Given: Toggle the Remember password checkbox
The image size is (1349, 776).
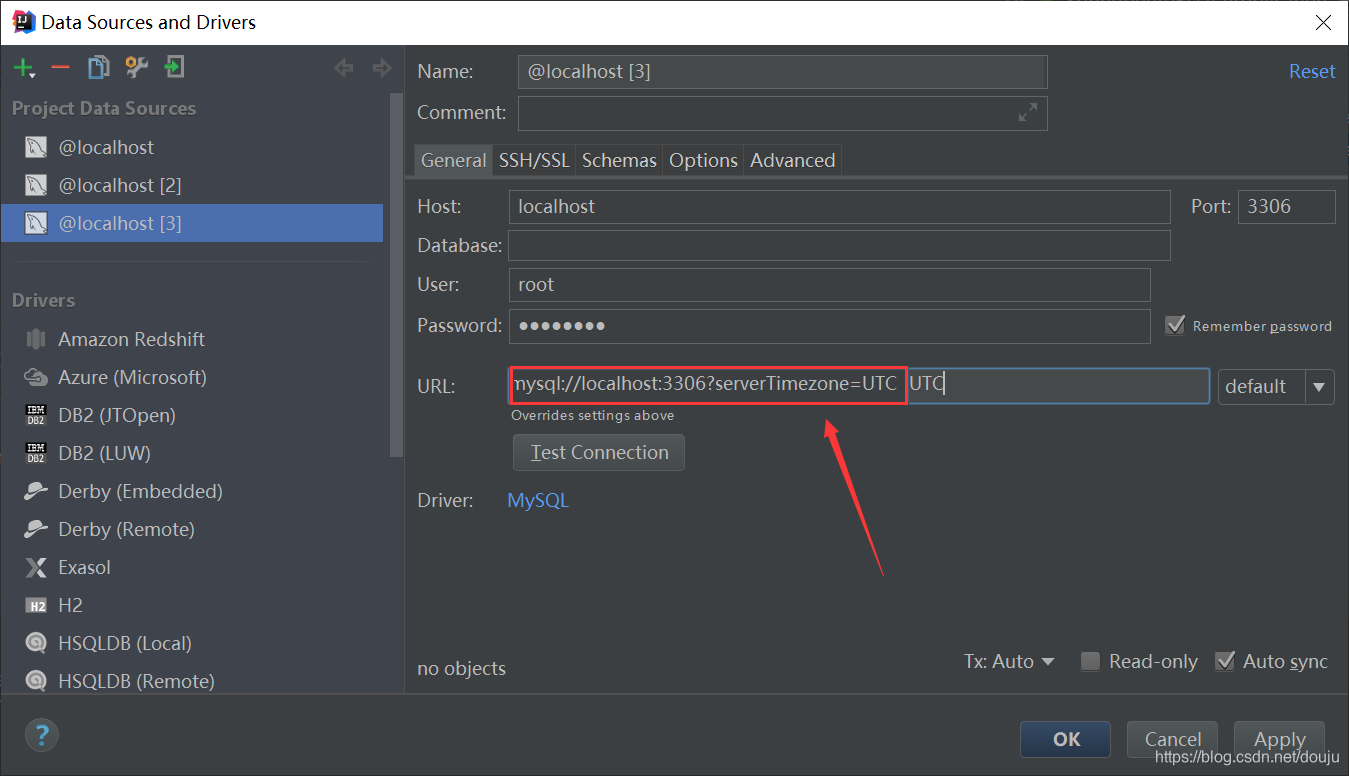Looking at the screenshot, I should tap(1175, 325).
